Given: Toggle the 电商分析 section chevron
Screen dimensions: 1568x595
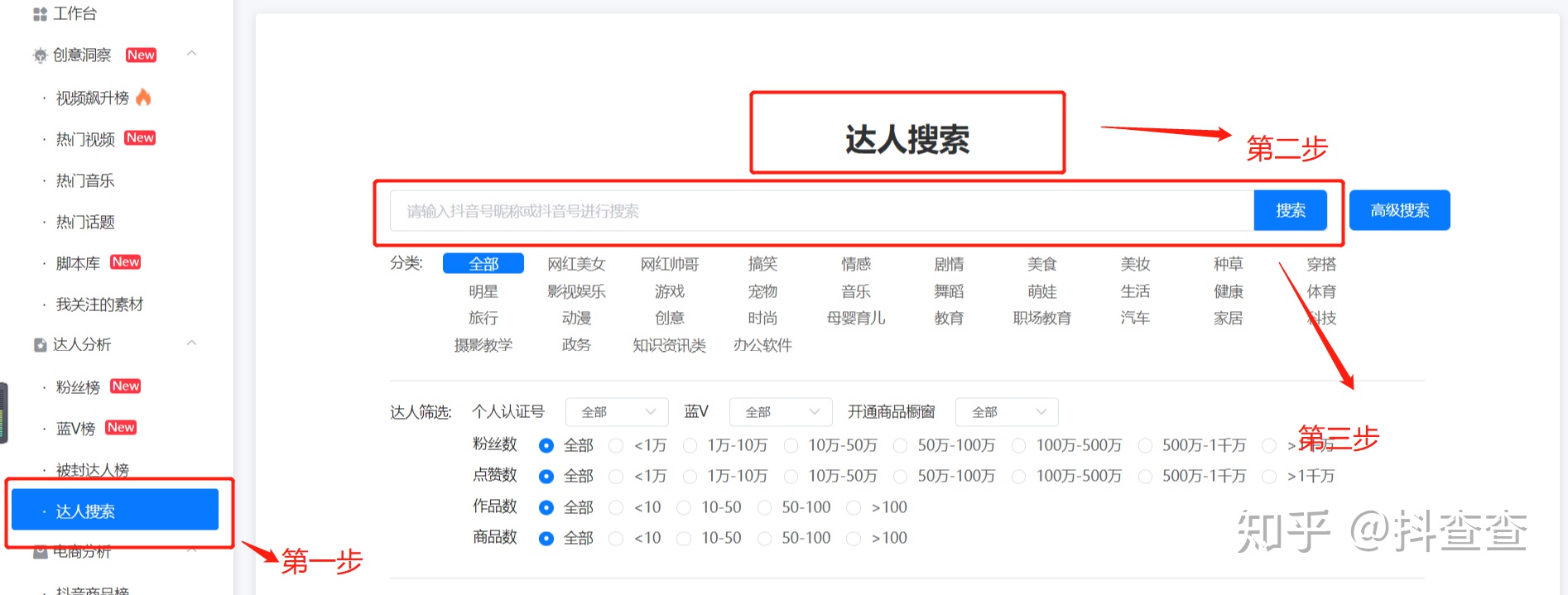Looking at the screenshot, I should 192,550.
